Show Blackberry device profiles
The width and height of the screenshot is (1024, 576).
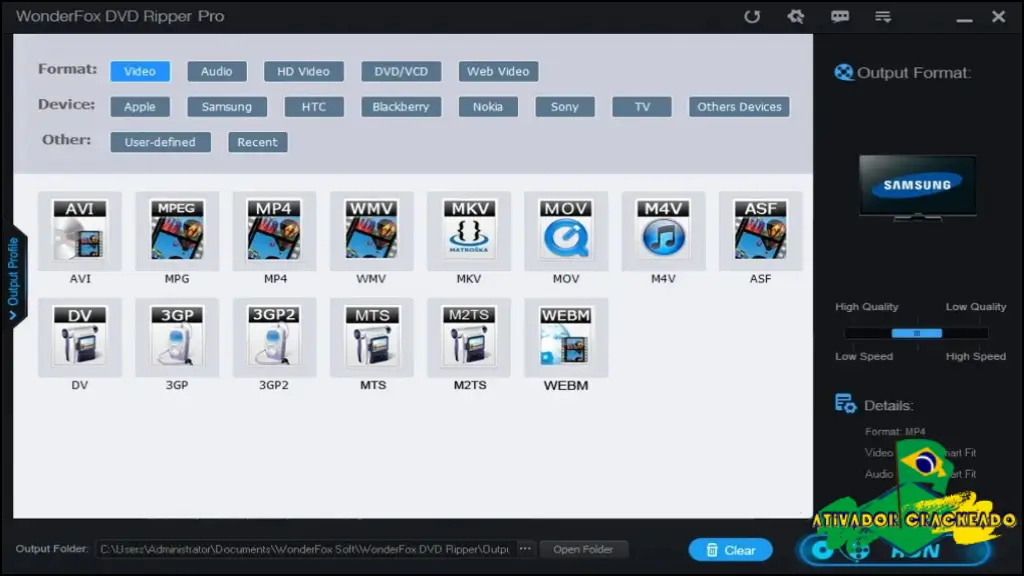pos(401,106)
